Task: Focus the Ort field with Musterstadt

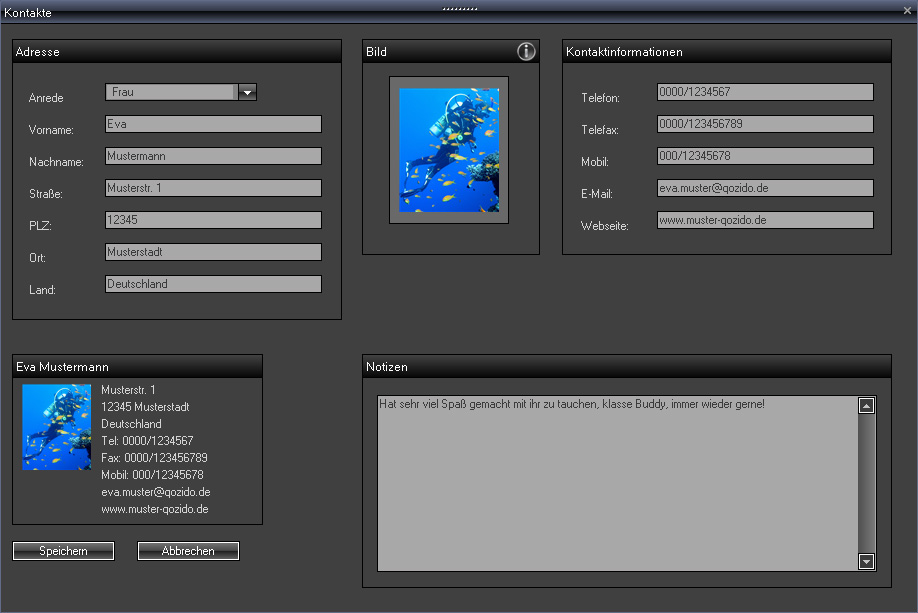Action: pyautogui.click(x=213, y=252)
